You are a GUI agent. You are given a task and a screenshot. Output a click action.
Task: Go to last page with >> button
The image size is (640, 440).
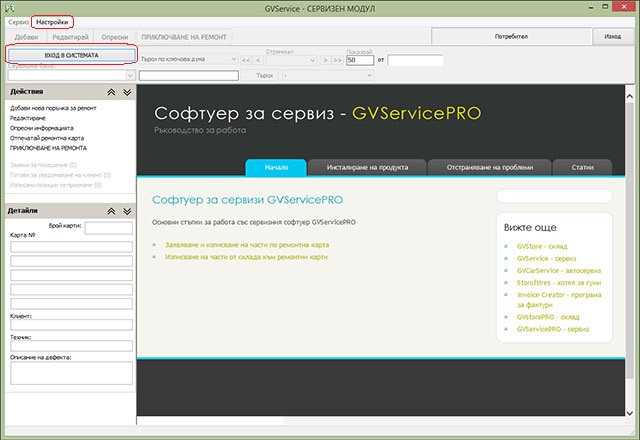(337, 60)
